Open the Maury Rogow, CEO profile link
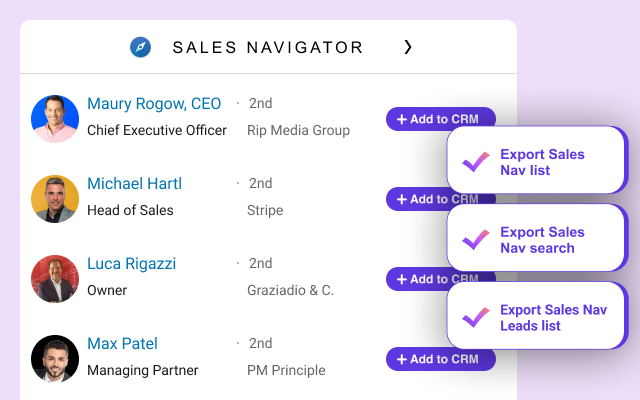 point(154,104)
